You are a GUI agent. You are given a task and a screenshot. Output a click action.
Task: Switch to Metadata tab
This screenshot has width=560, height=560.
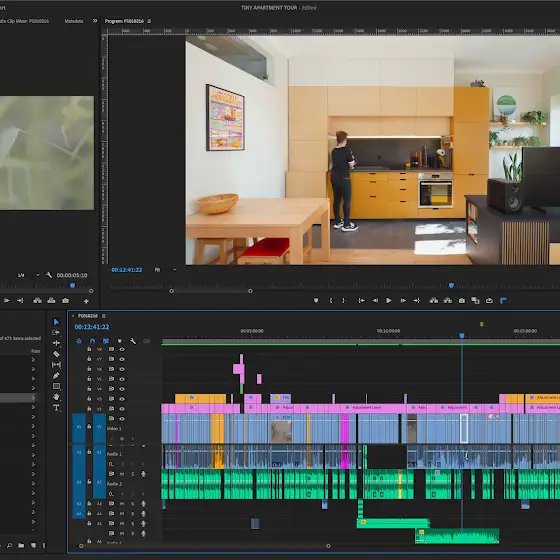click(x=74, y=21)
